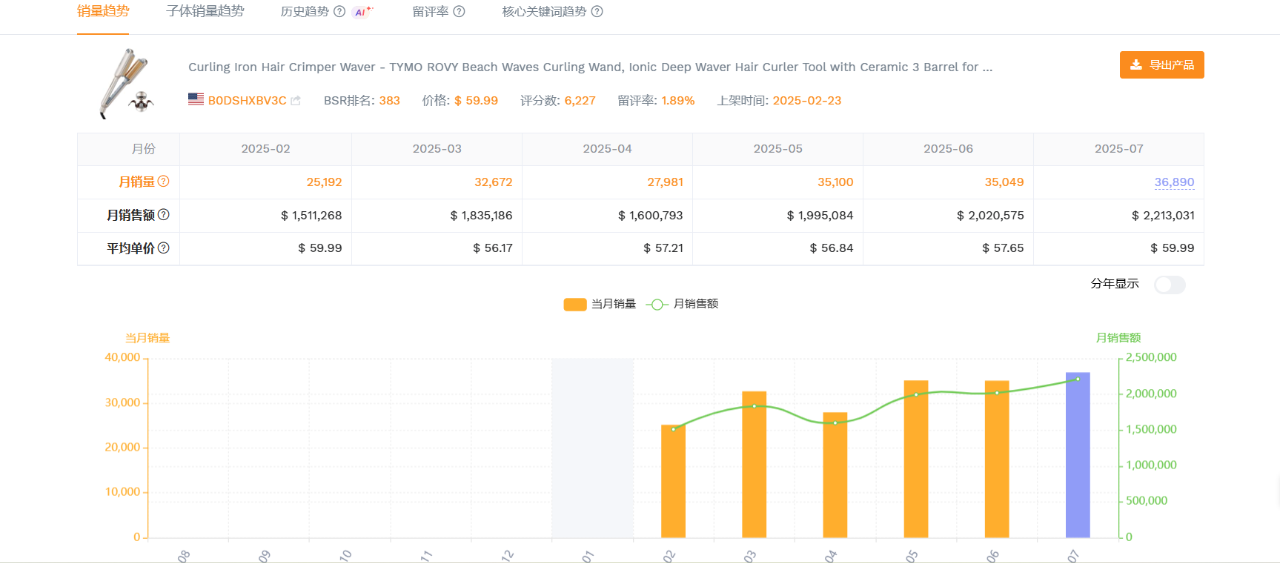This screenshot has width=1280, height=563.
Task: Toggle 月销售额 legend line visibility
Action: [x=682, y=304]
